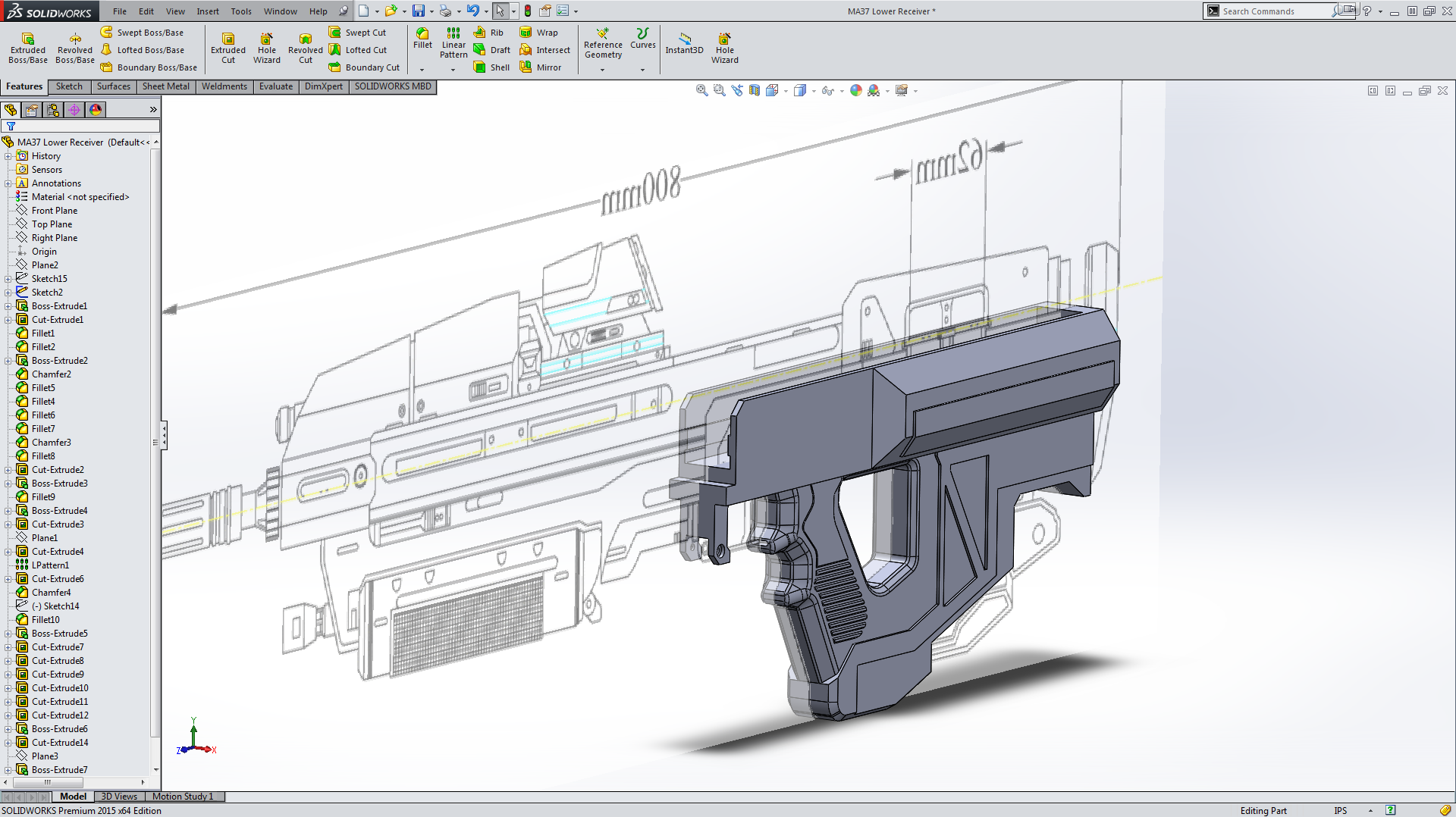Open the File menu
The image size is (1456, 817).
(x=120, y=11)
